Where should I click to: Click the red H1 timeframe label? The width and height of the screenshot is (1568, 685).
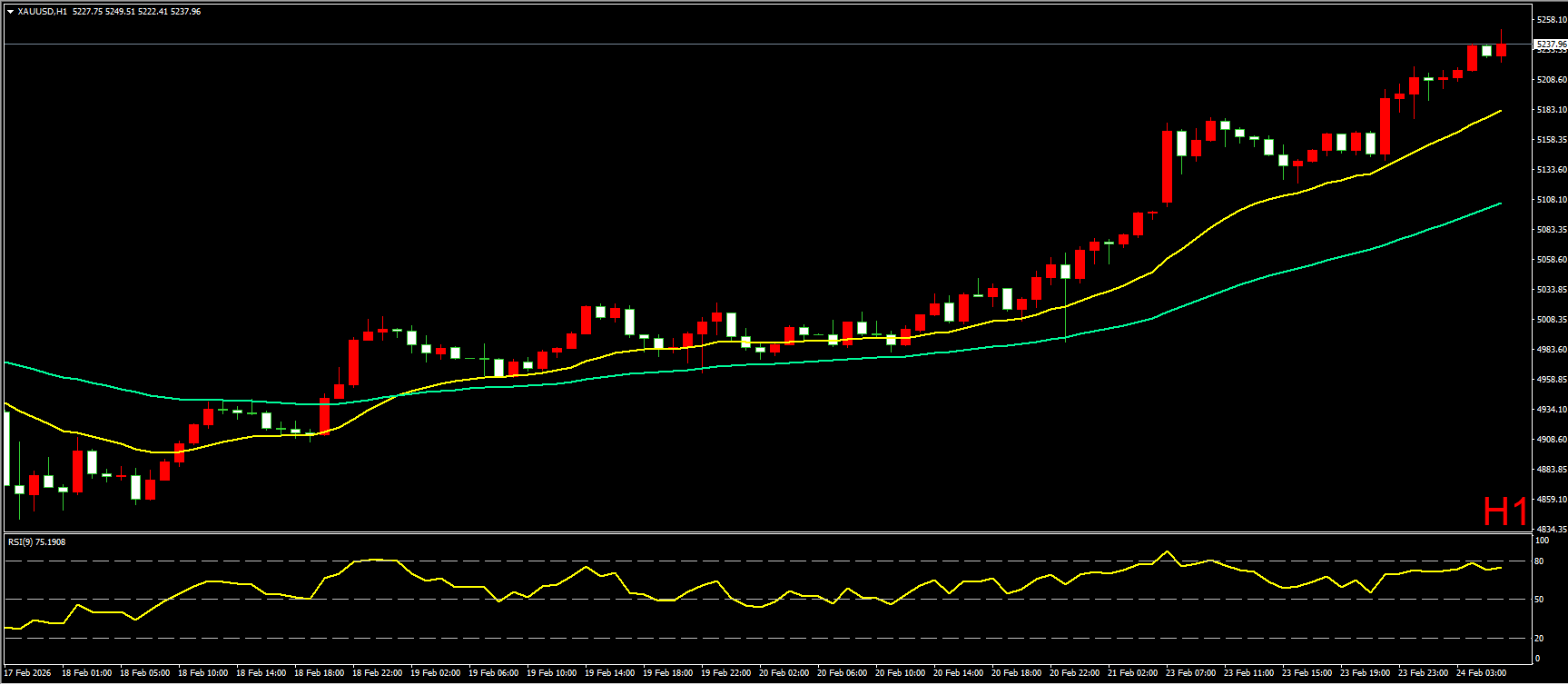tap(1504, 512)
